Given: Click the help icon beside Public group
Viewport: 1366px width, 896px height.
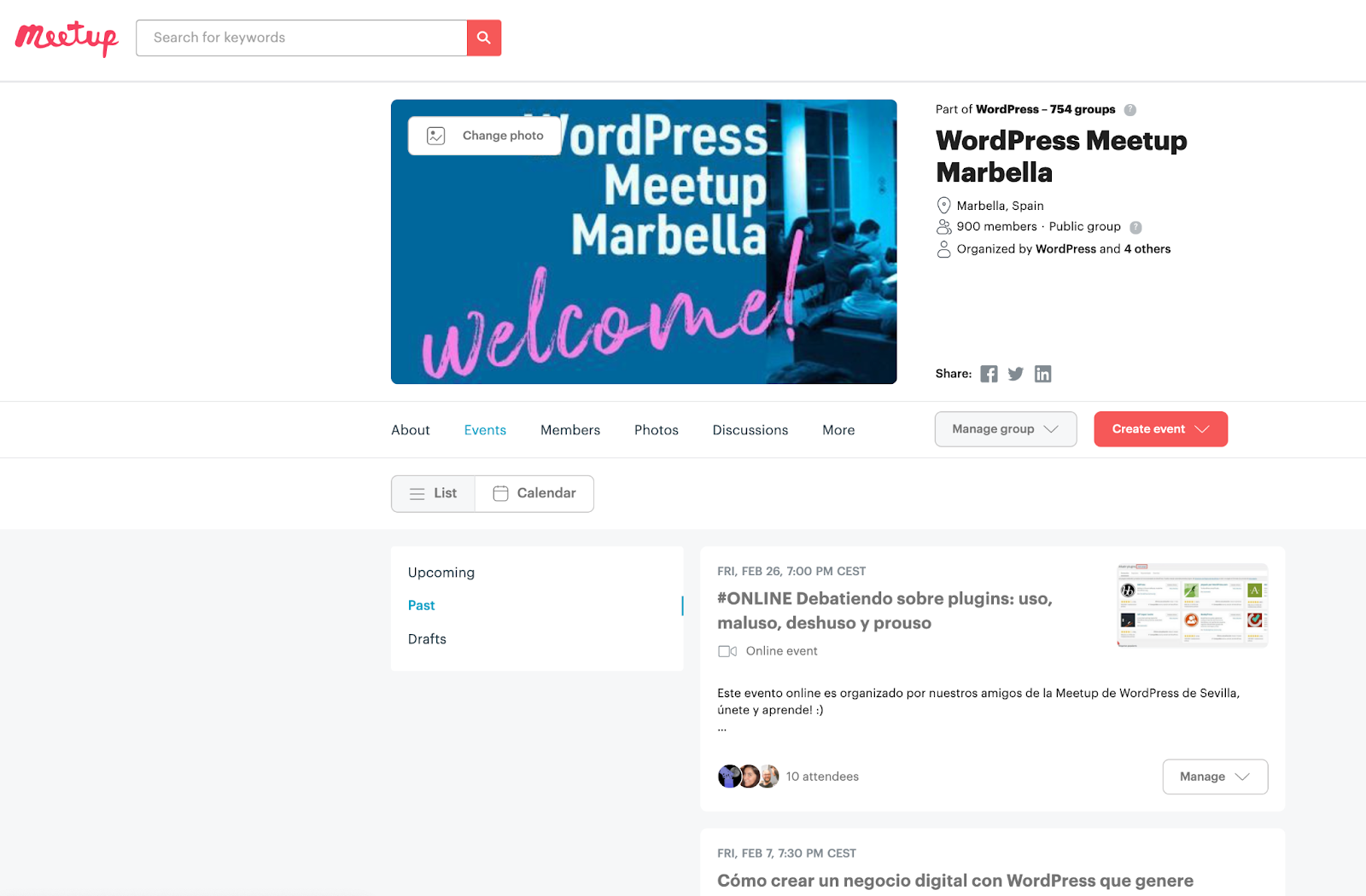Looking at the screenshot, I should pyautogui.click(x=1135, y=227).
